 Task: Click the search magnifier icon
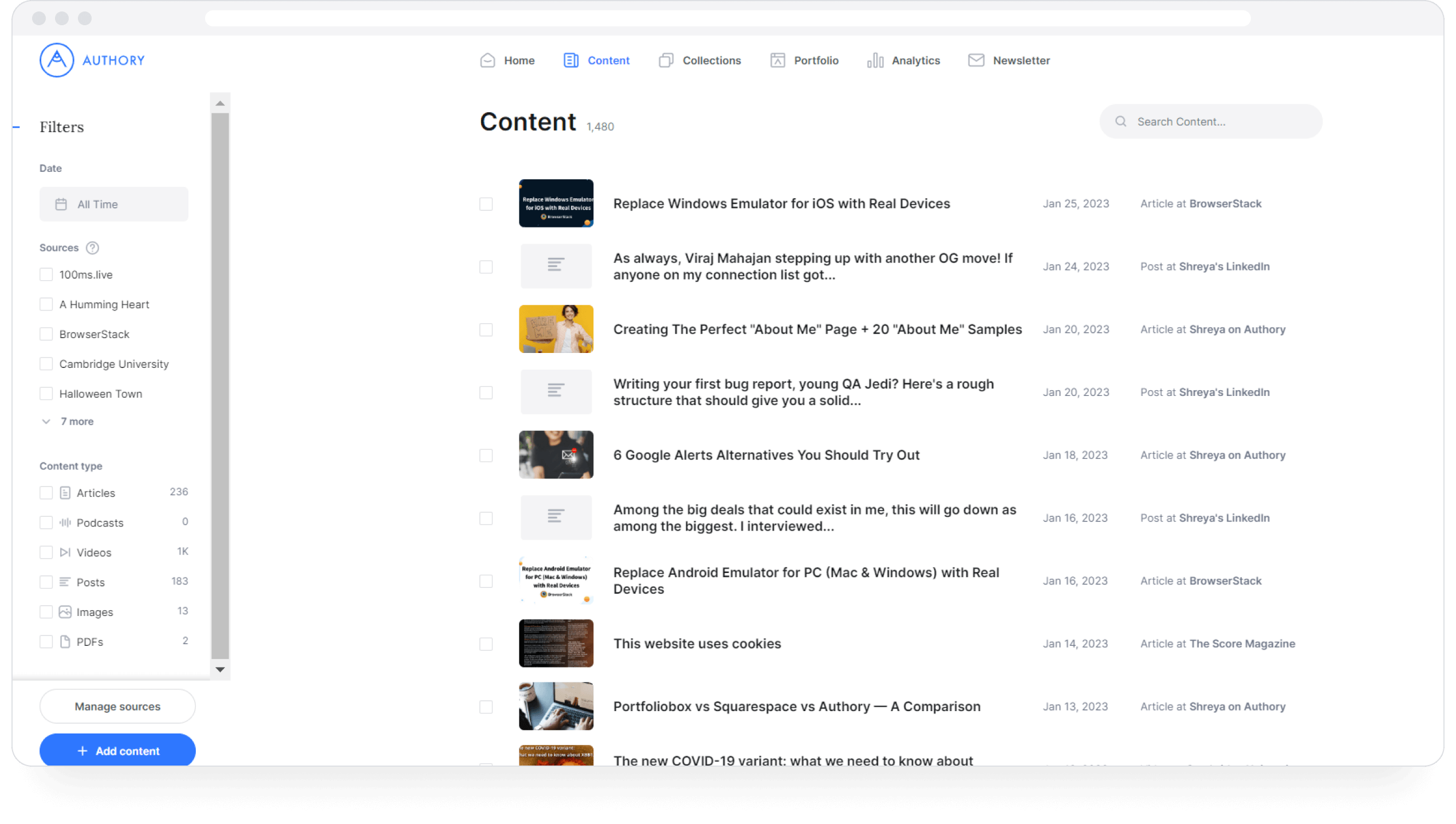1121,121
